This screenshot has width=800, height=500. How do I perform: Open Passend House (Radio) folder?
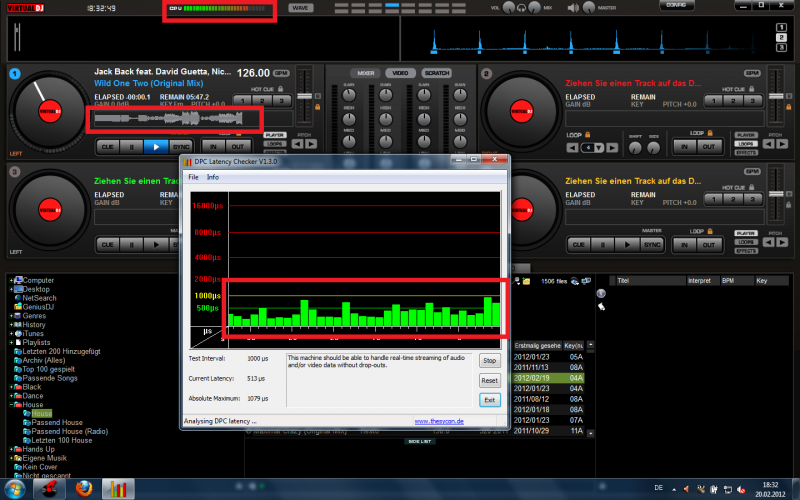[x=69, y=431]
